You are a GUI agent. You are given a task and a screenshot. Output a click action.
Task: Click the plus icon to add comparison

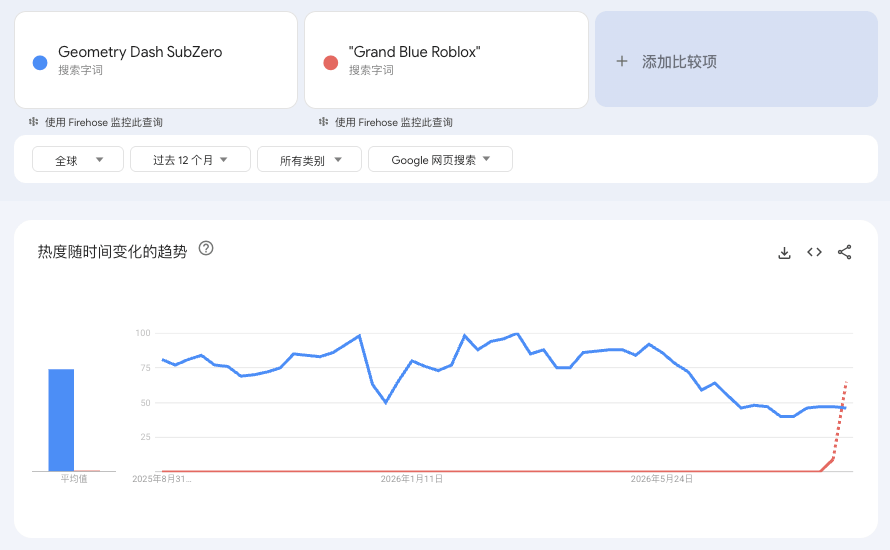622,61
